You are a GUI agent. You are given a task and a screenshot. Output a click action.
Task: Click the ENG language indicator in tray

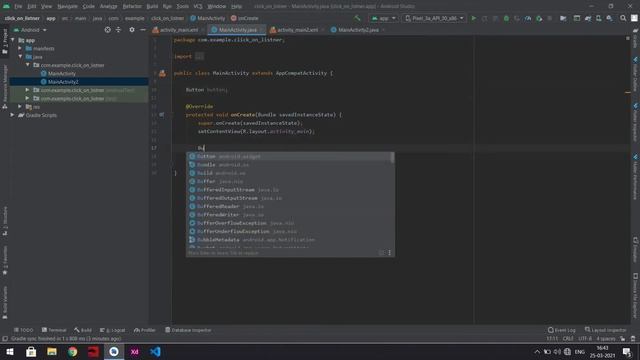click(x=580, y=352)
